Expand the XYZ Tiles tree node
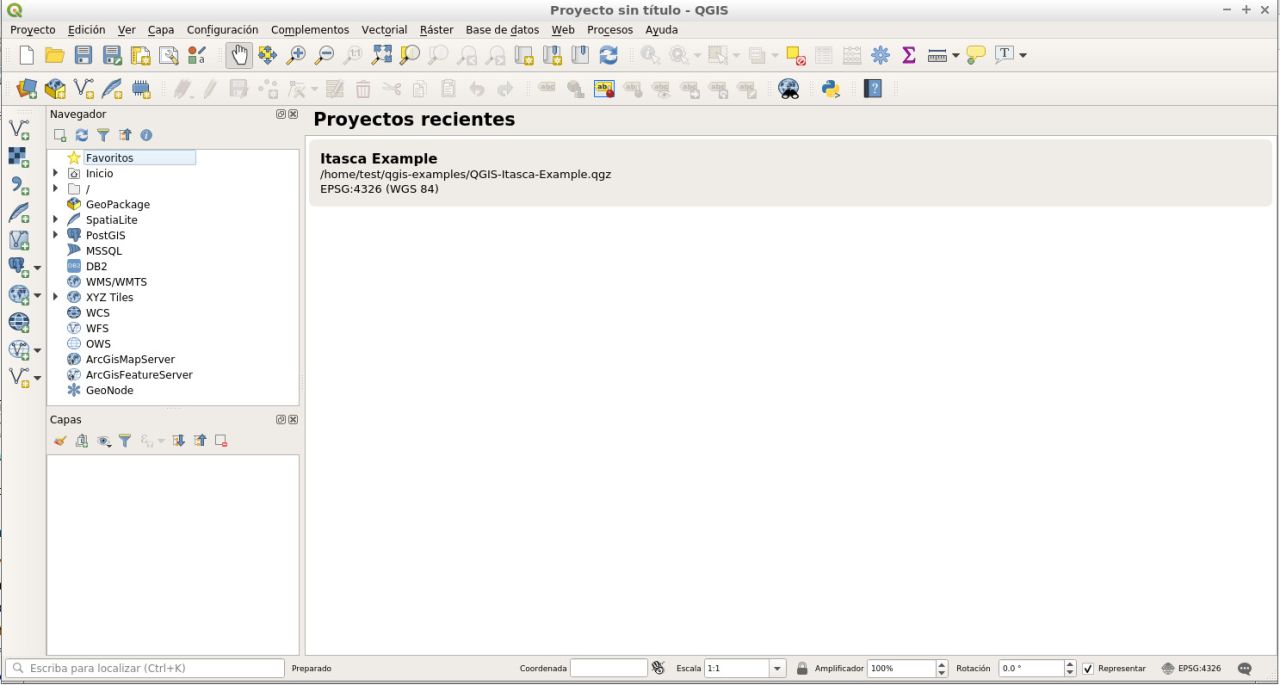1280x685 pixels. [x=56, y=297]
